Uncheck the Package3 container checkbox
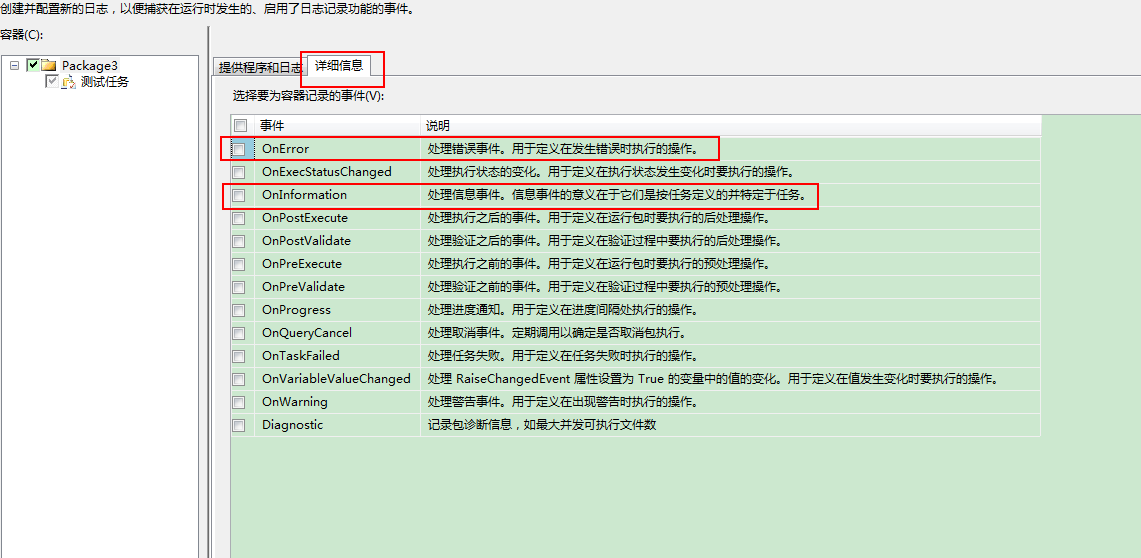 (33, 65)
